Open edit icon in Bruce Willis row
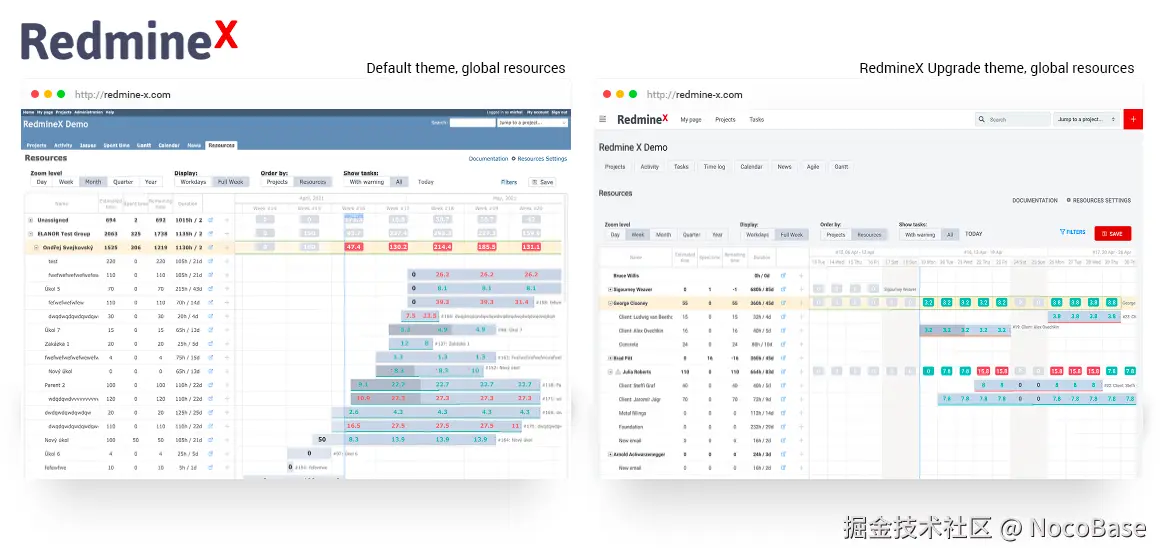The width and height of the screenshot is (1164, 559). [783, 275]
